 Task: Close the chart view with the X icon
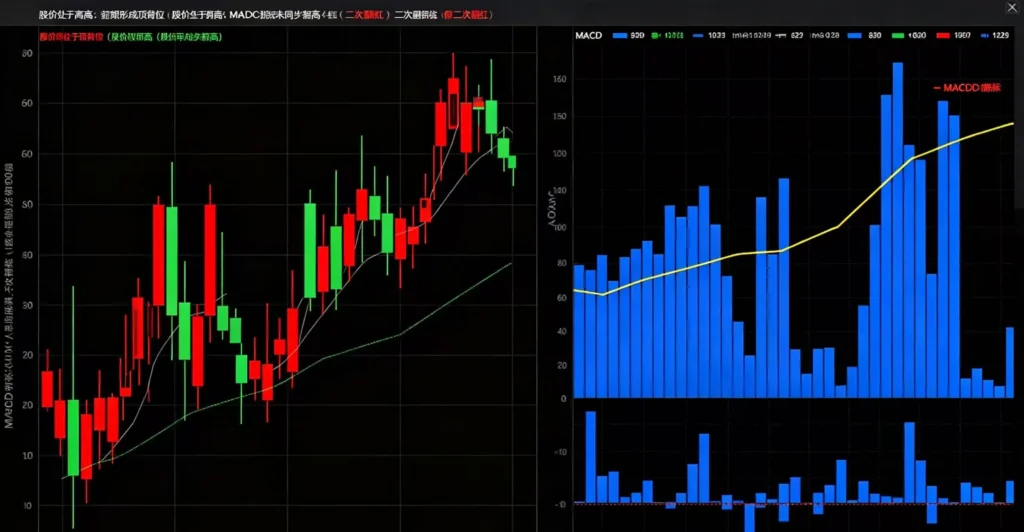(1012, 7)
